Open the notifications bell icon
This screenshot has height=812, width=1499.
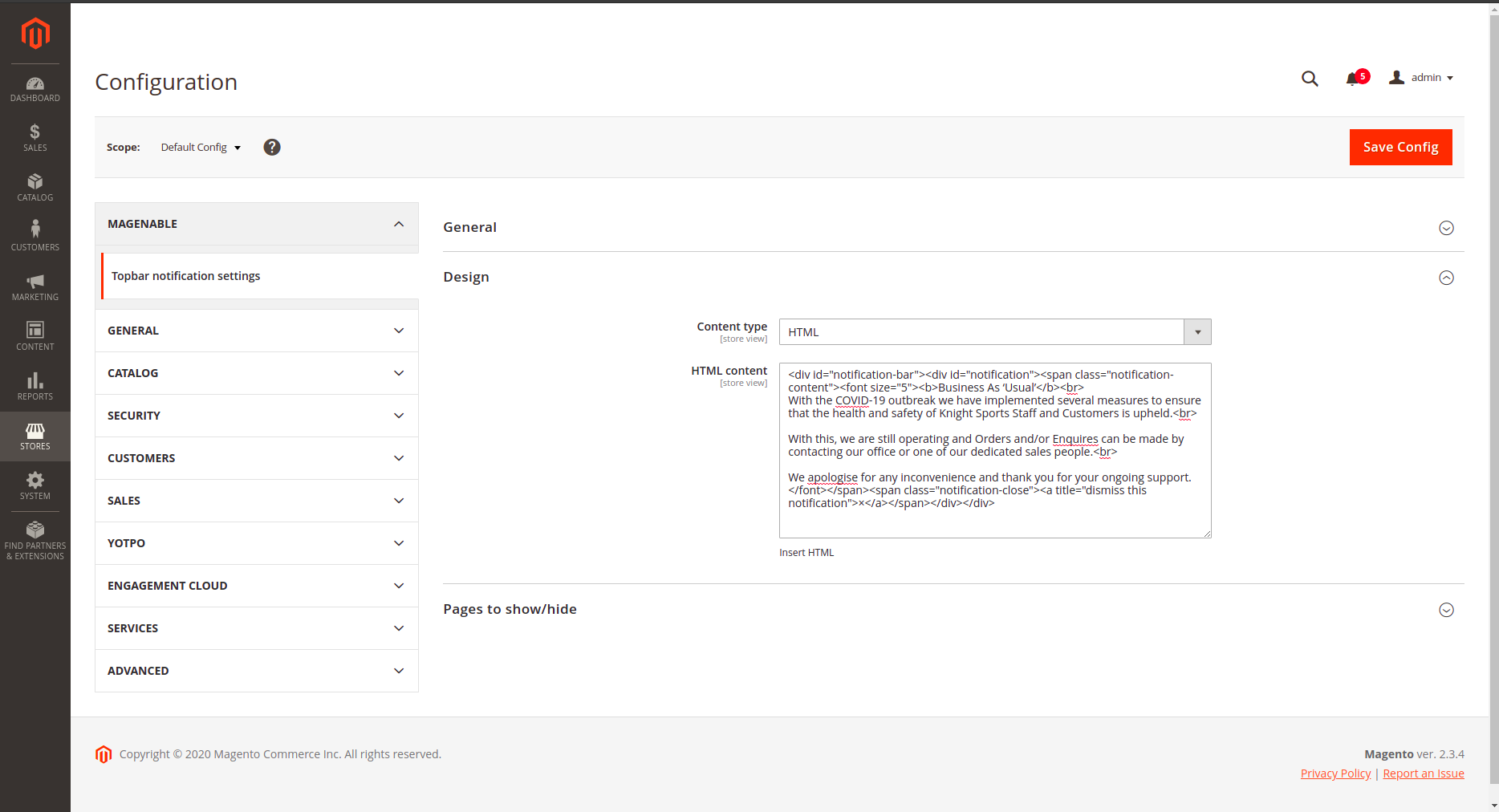(1353, 79)
